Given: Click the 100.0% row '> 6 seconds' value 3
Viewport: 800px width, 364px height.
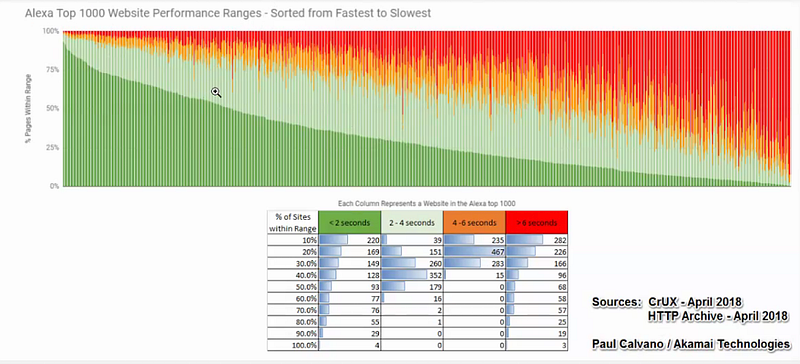Looking at the screenshot, I should tap(537, 345).
